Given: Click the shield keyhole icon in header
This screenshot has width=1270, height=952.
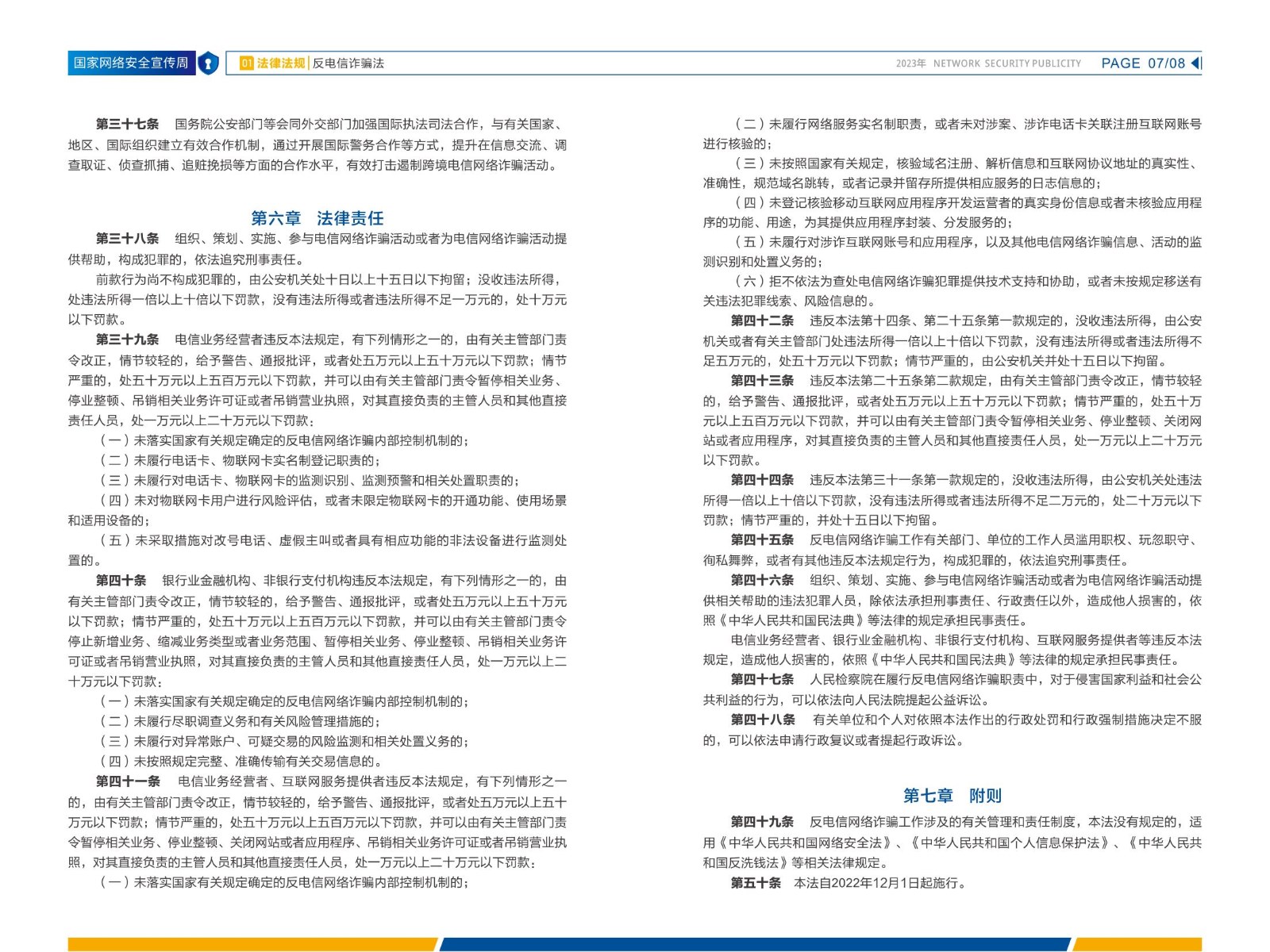Looking at the screenshot, I should point(208,63).
